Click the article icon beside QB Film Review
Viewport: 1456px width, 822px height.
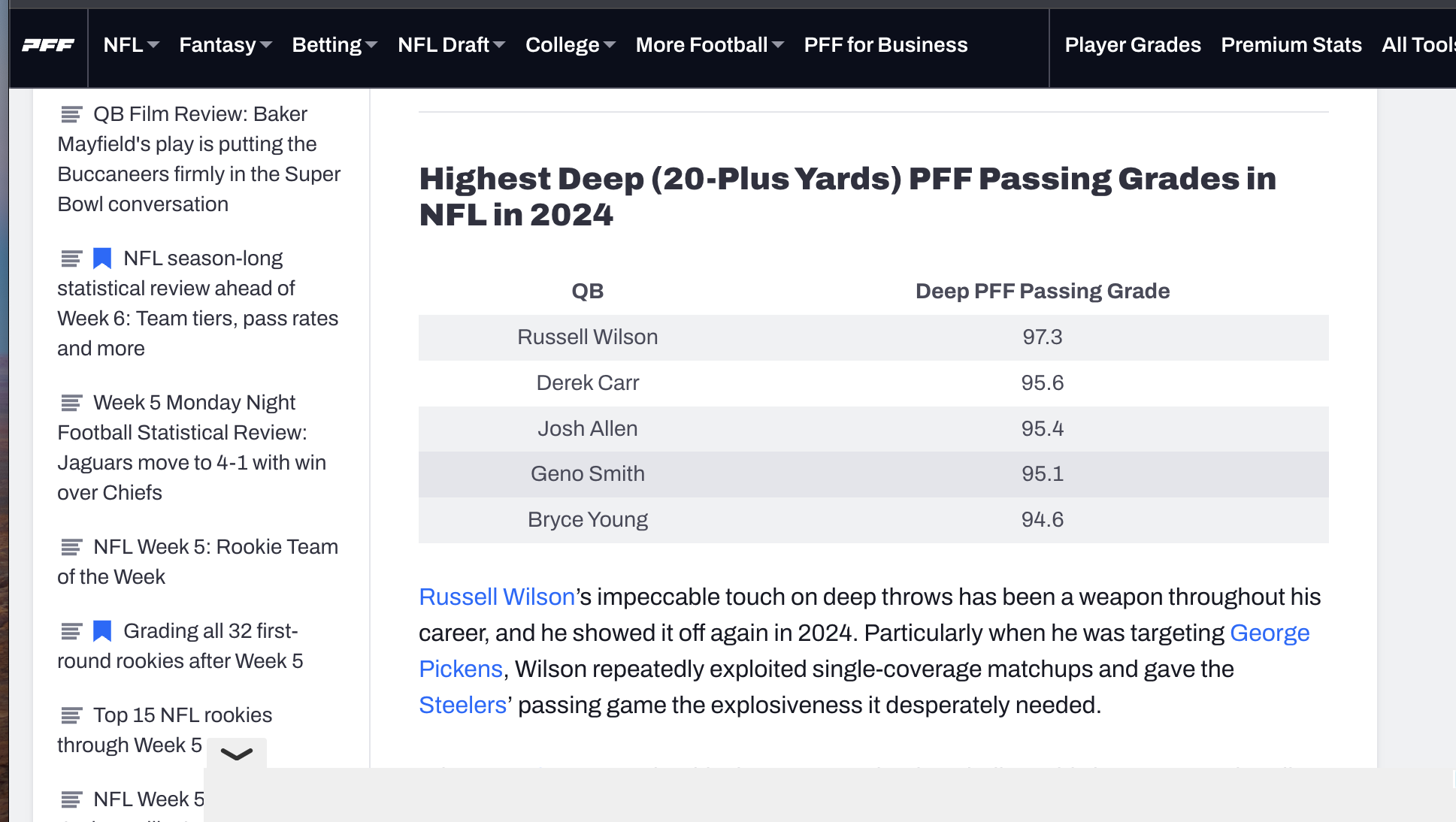(71, 114)
